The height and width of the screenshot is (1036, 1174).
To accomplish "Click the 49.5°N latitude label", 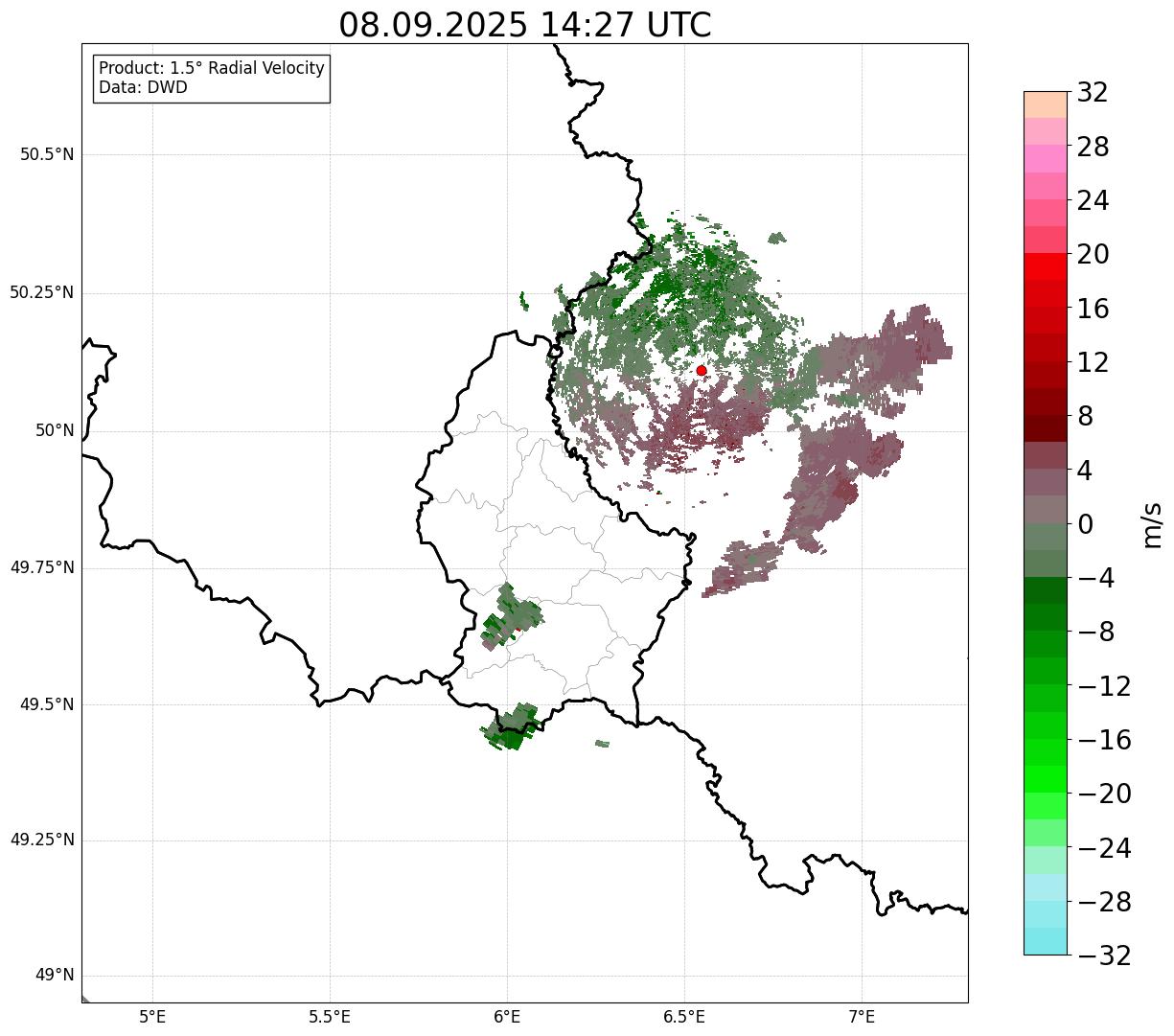I will 47,704.
